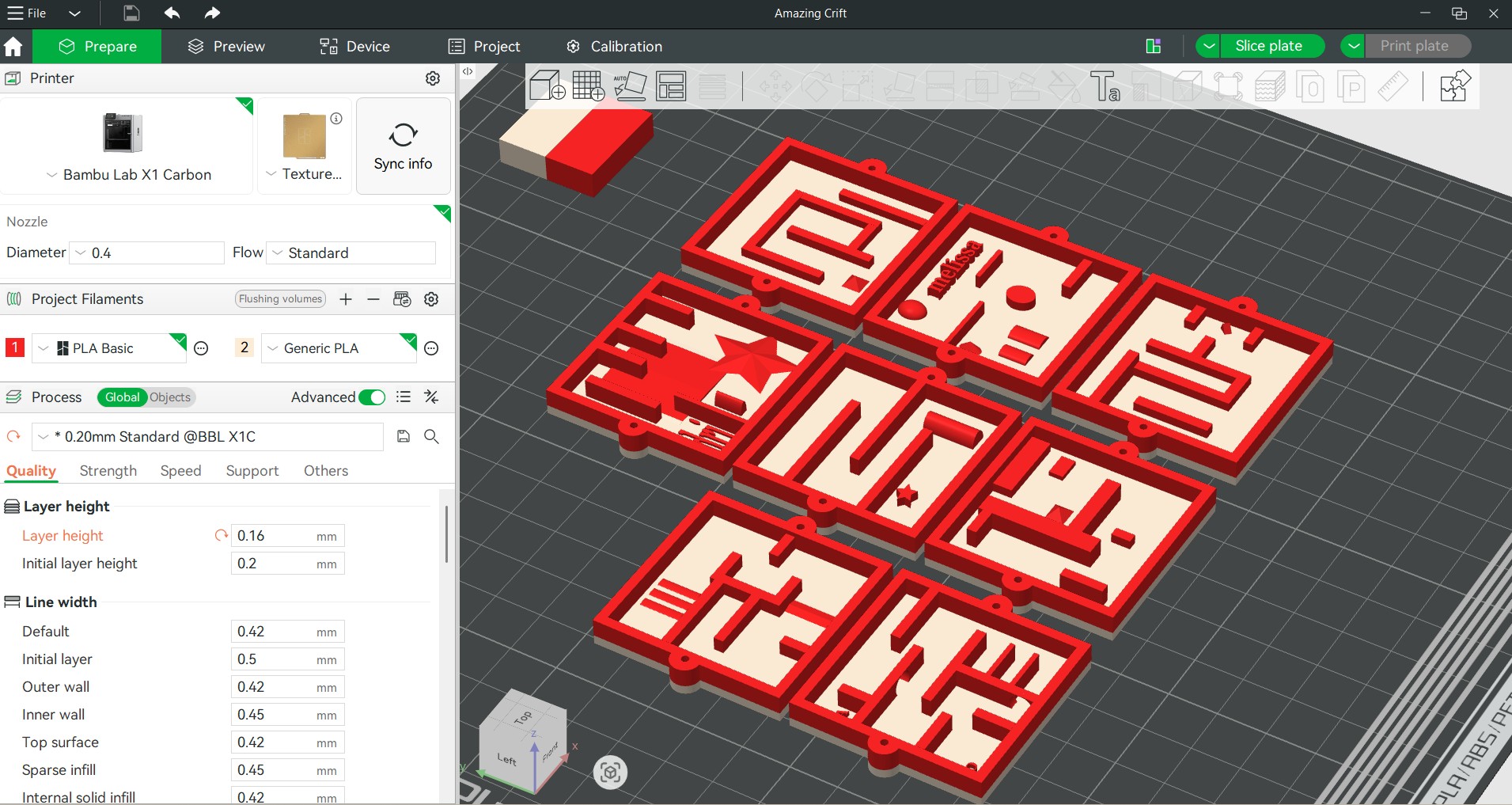Open the nozzle Diameter dropdown

point(147,253)
